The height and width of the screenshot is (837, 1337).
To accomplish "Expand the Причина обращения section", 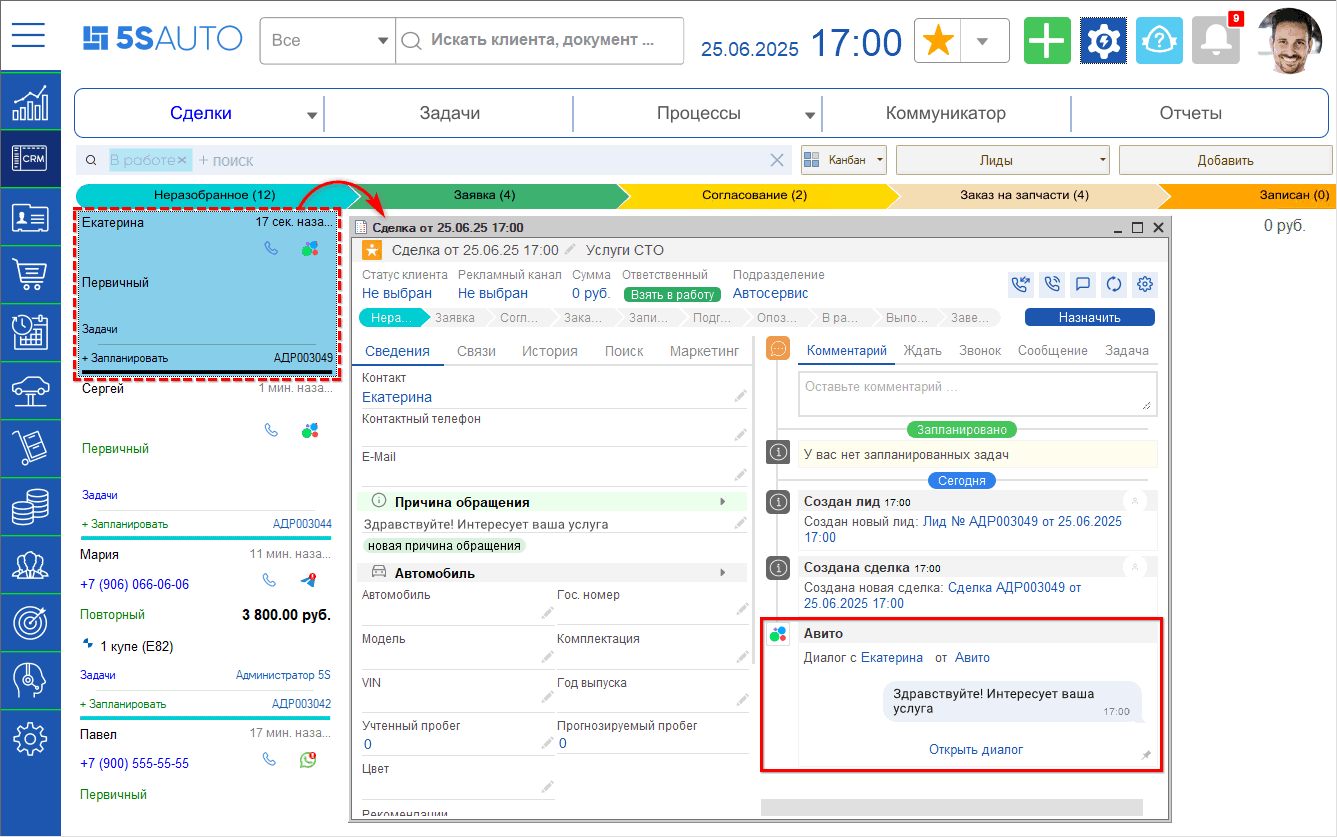I will 722,502.
